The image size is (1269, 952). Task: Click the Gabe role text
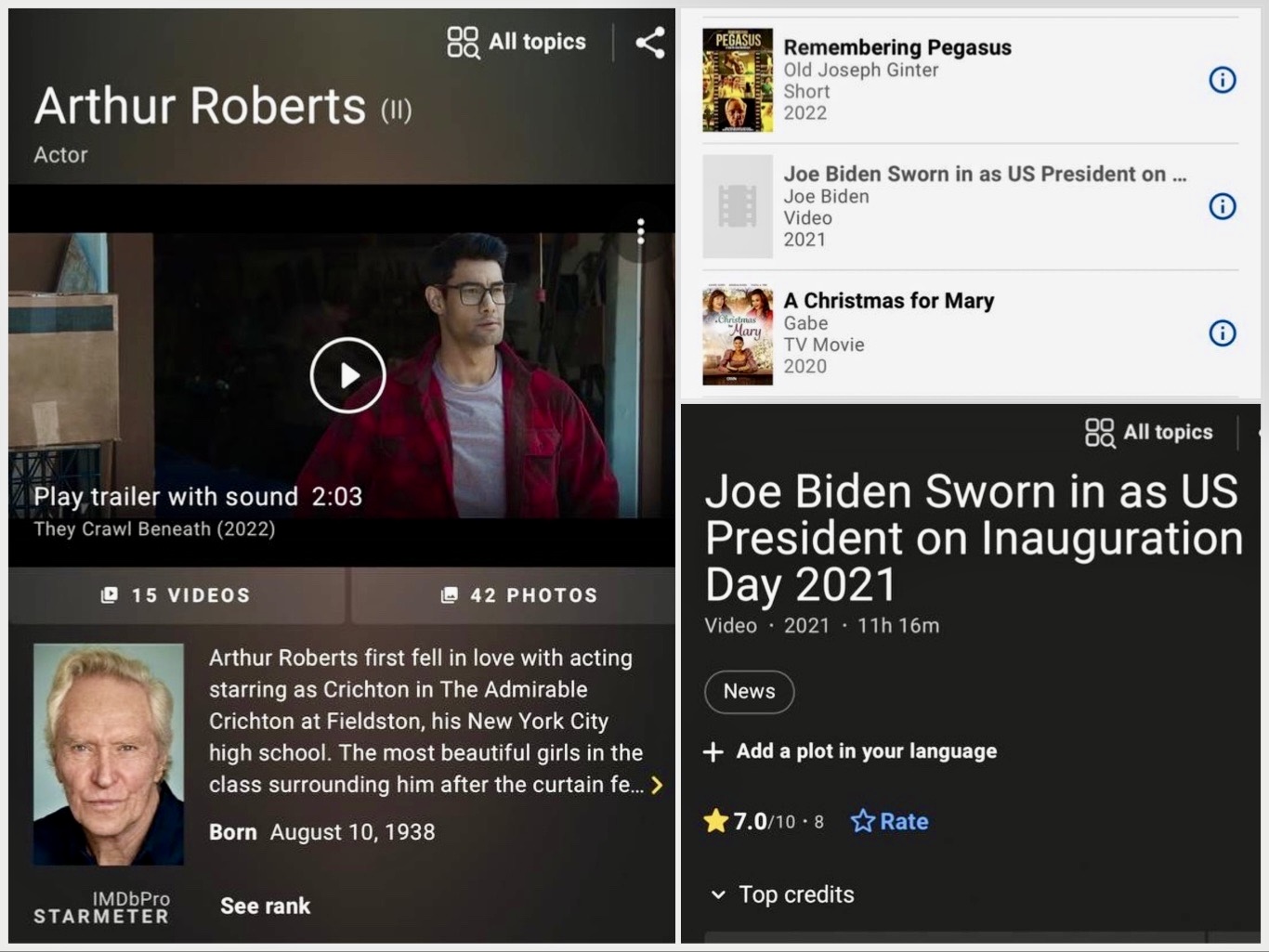point(805,323)
